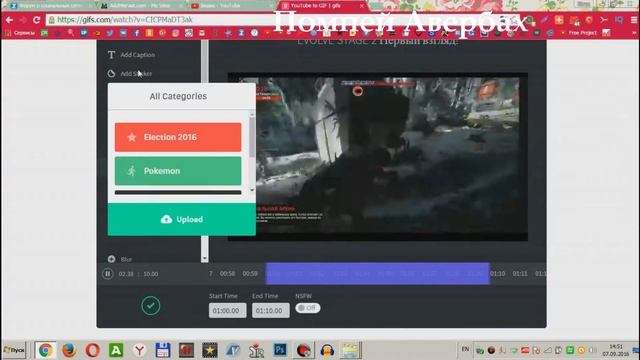Click the Twitter bookmark icon
Viewport: 640px width, 360px height.
point(110,33)
